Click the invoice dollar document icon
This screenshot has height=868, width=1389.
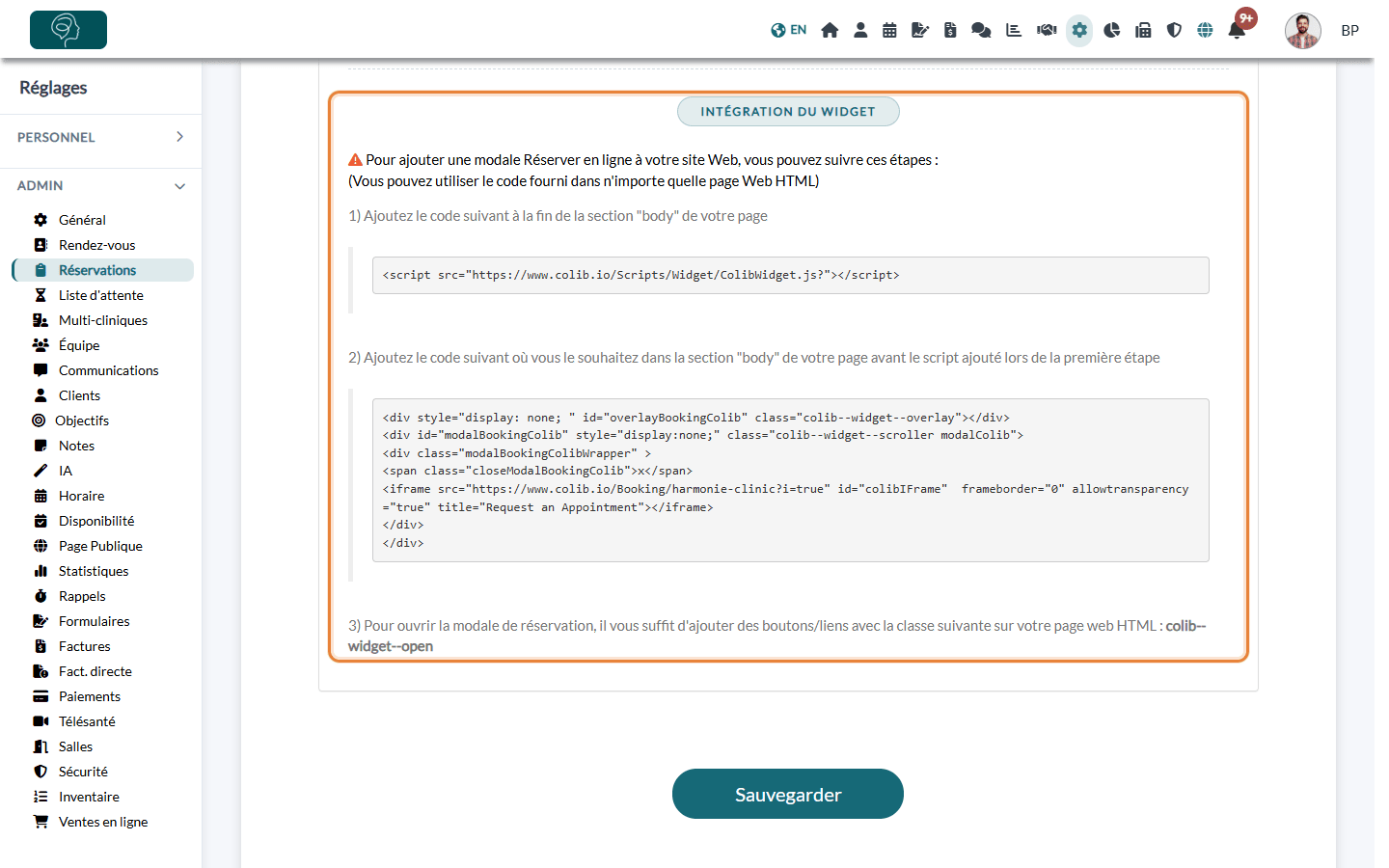pyautogui.click(x=950, y=30)
